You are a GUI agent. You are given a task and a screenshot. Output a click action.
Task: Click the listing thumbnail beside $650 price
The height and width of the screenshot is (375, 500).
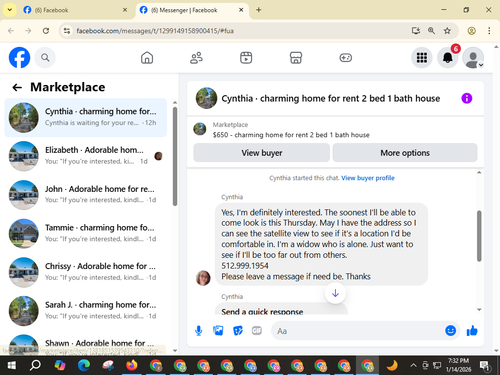tap(200, 129)
